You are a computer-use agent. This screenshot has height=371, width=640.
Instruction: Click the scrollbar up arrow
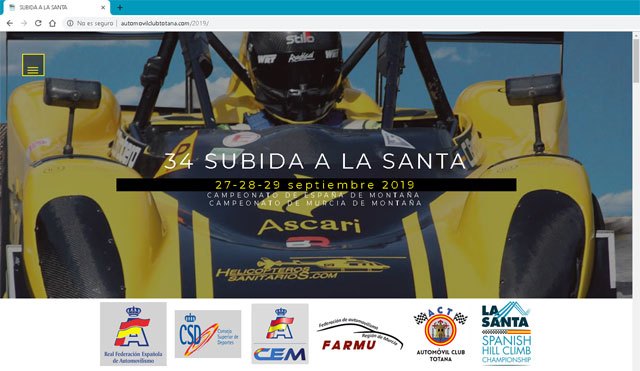click(636, 36)
